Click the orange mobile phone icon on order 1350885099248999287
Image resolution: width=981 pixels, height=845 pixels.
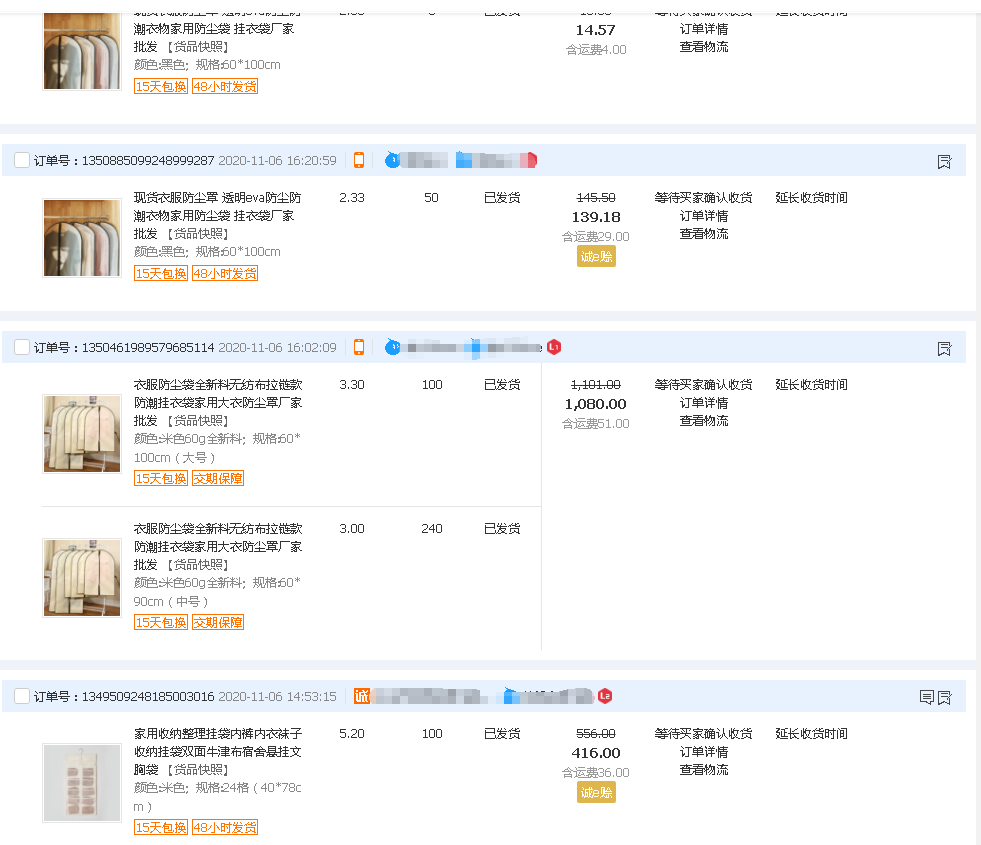click(359, 160)
